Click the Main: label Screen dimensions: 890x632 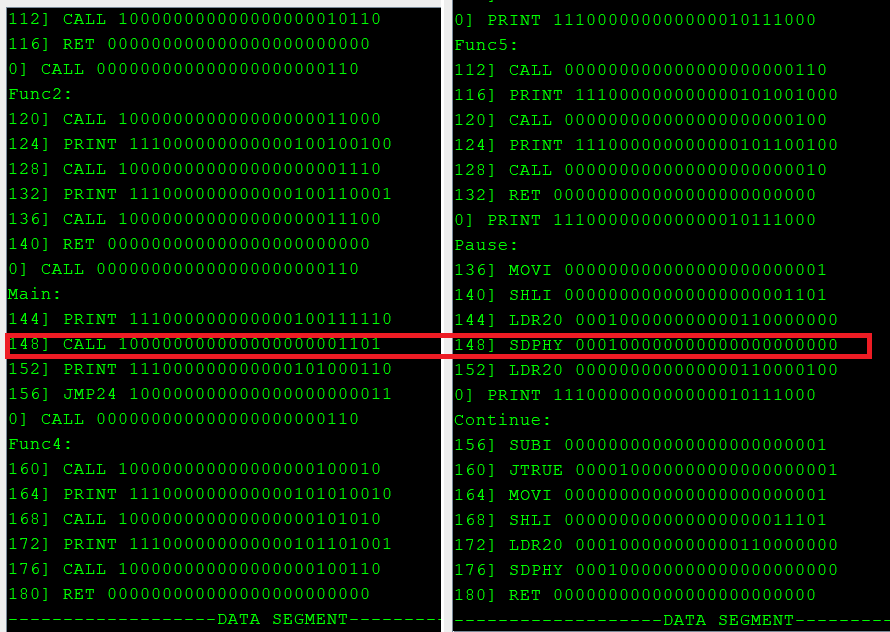coord(34,294)
